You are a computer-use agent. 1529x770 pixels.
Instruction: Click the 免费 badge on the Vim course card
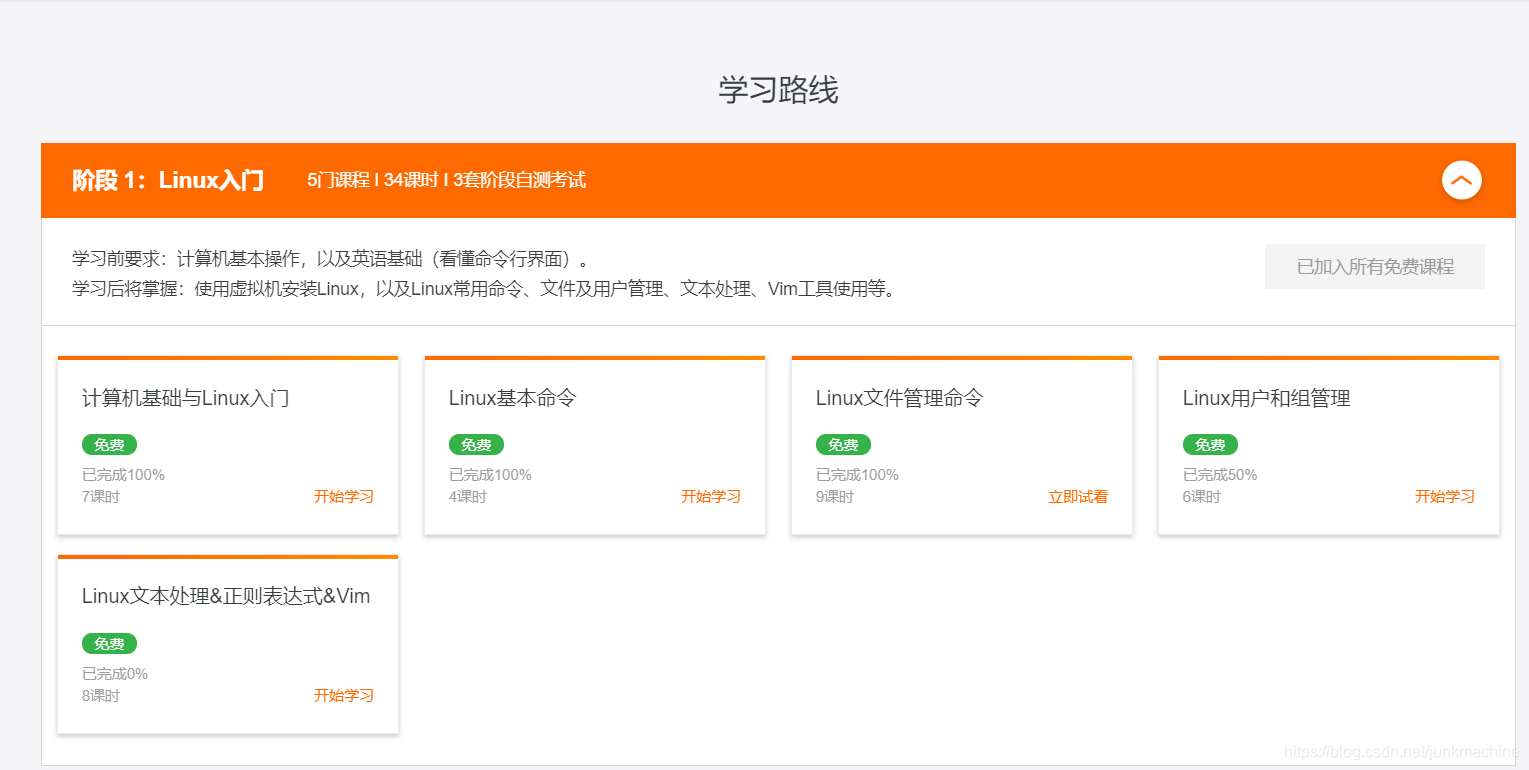pos(109,643)
